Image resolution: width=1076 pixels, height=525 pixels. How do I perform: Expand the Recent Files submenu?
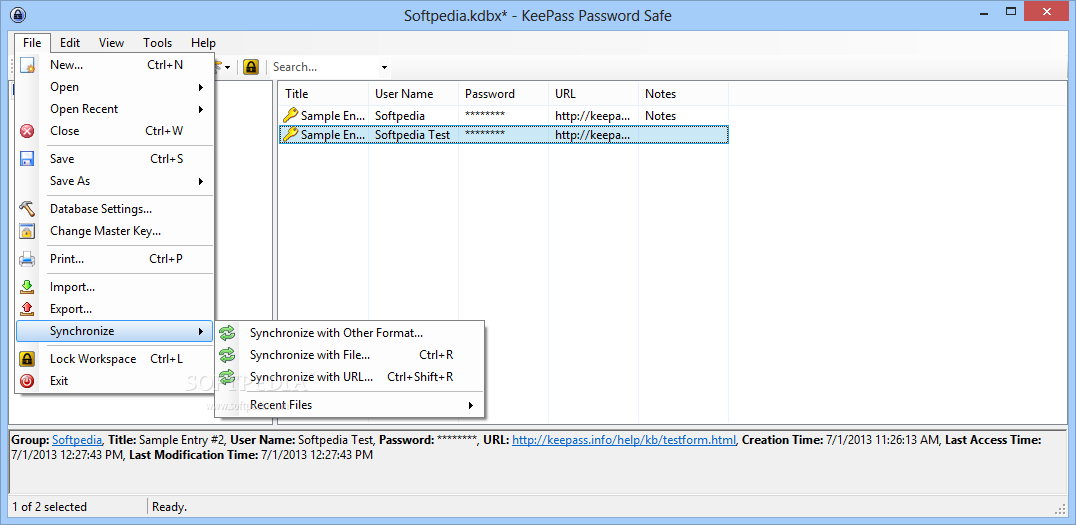click(x=471, y=405)
